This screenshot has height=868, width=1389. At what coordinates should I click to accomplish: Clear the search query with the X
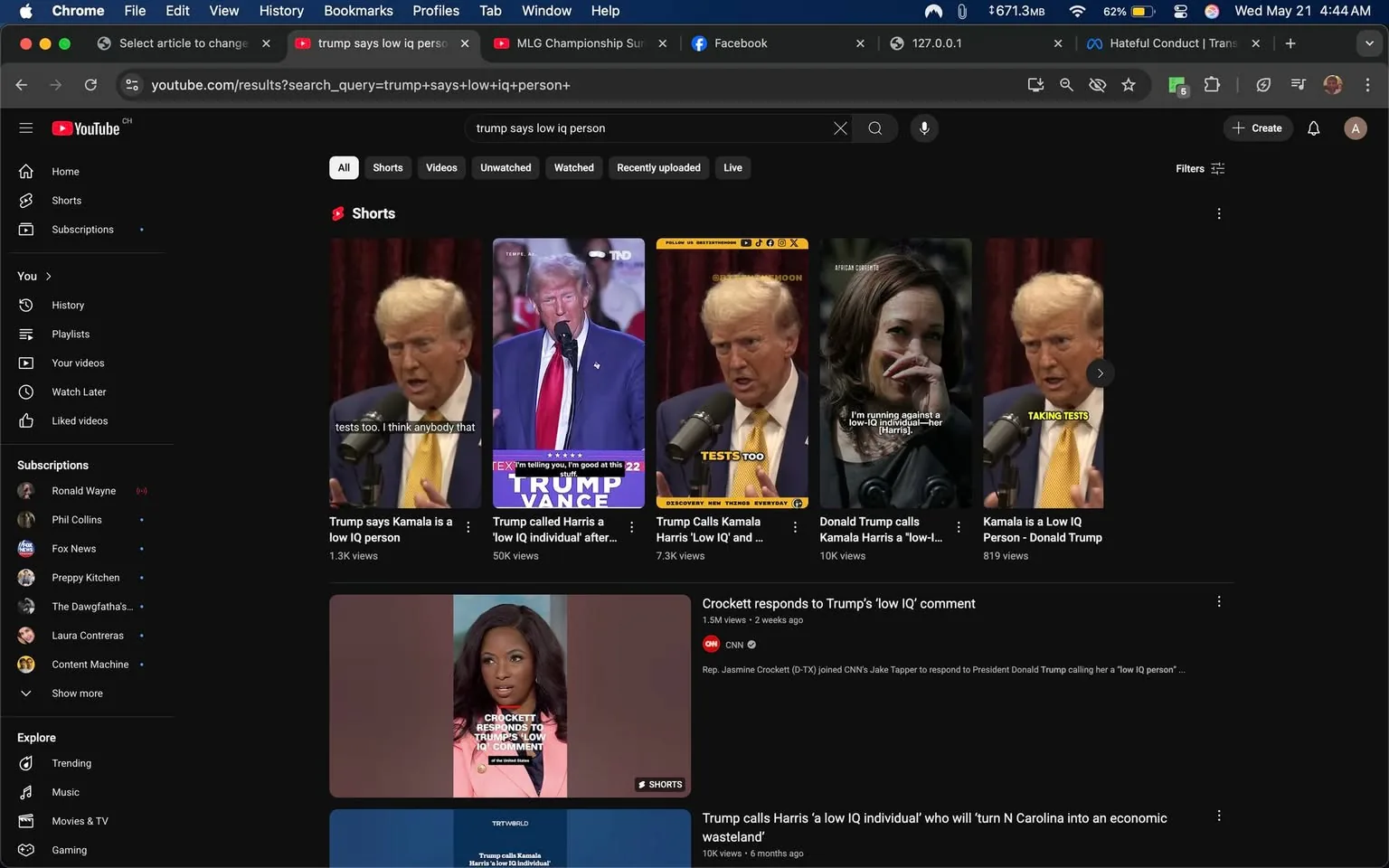pyautogui.click(x=839, y=127)
